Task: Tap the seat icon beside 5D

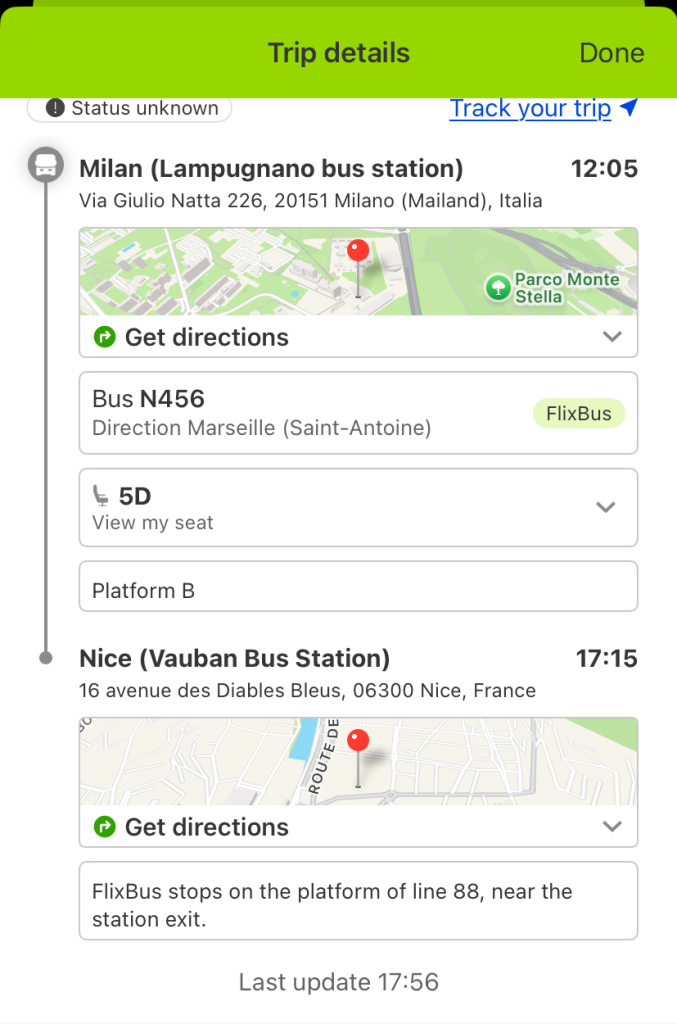Action: coord(101,495)
